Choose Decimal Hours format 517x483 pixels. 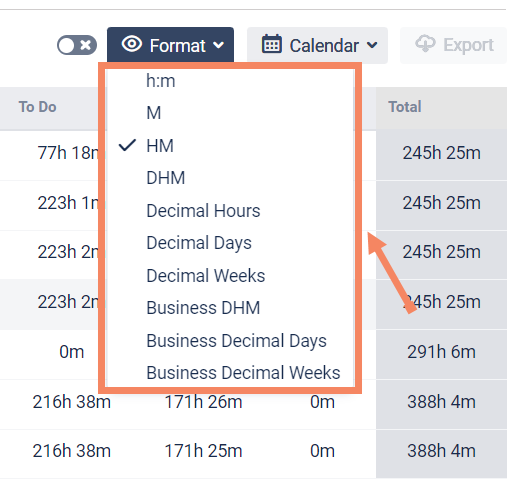pos(203,211)
